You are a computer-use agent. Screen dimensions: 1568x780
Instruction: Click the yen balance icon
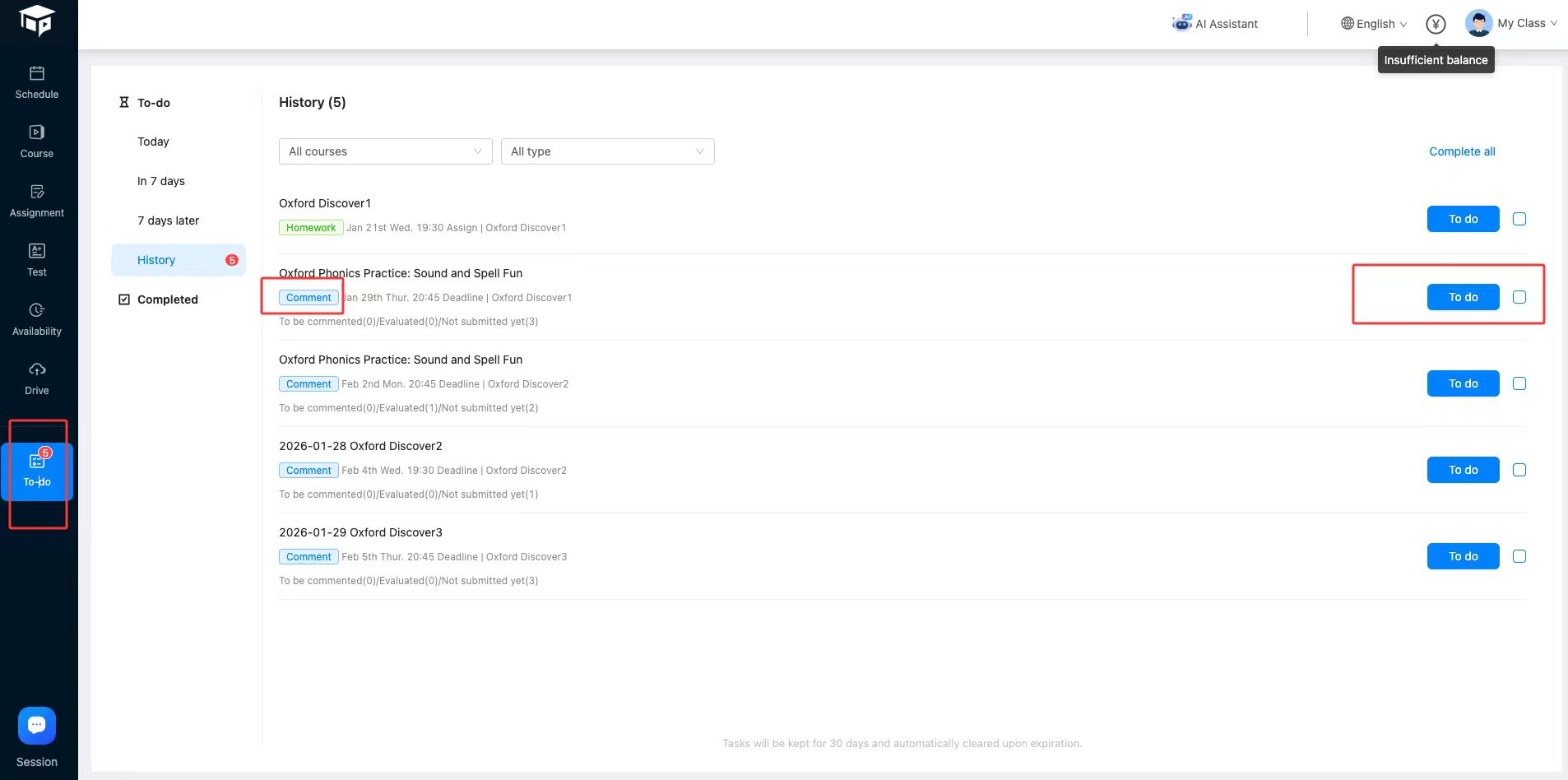pyautogui.click(x=1436, y=24)
